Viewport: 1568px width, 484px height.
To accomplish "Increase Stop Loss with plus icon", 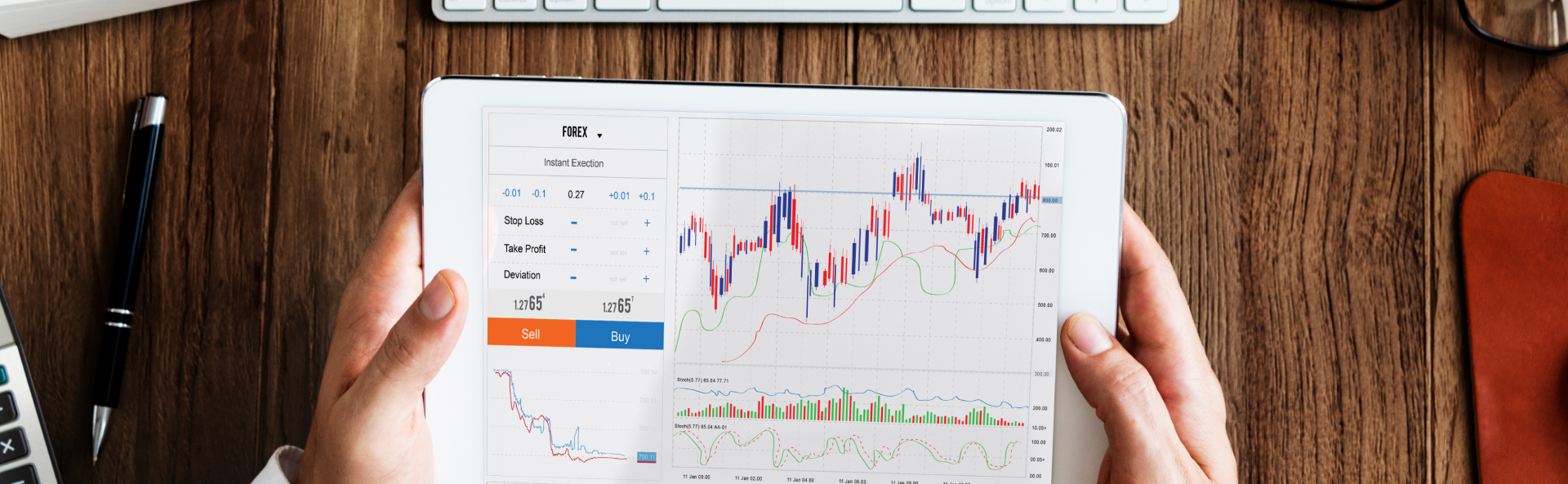I will [647, 223].
